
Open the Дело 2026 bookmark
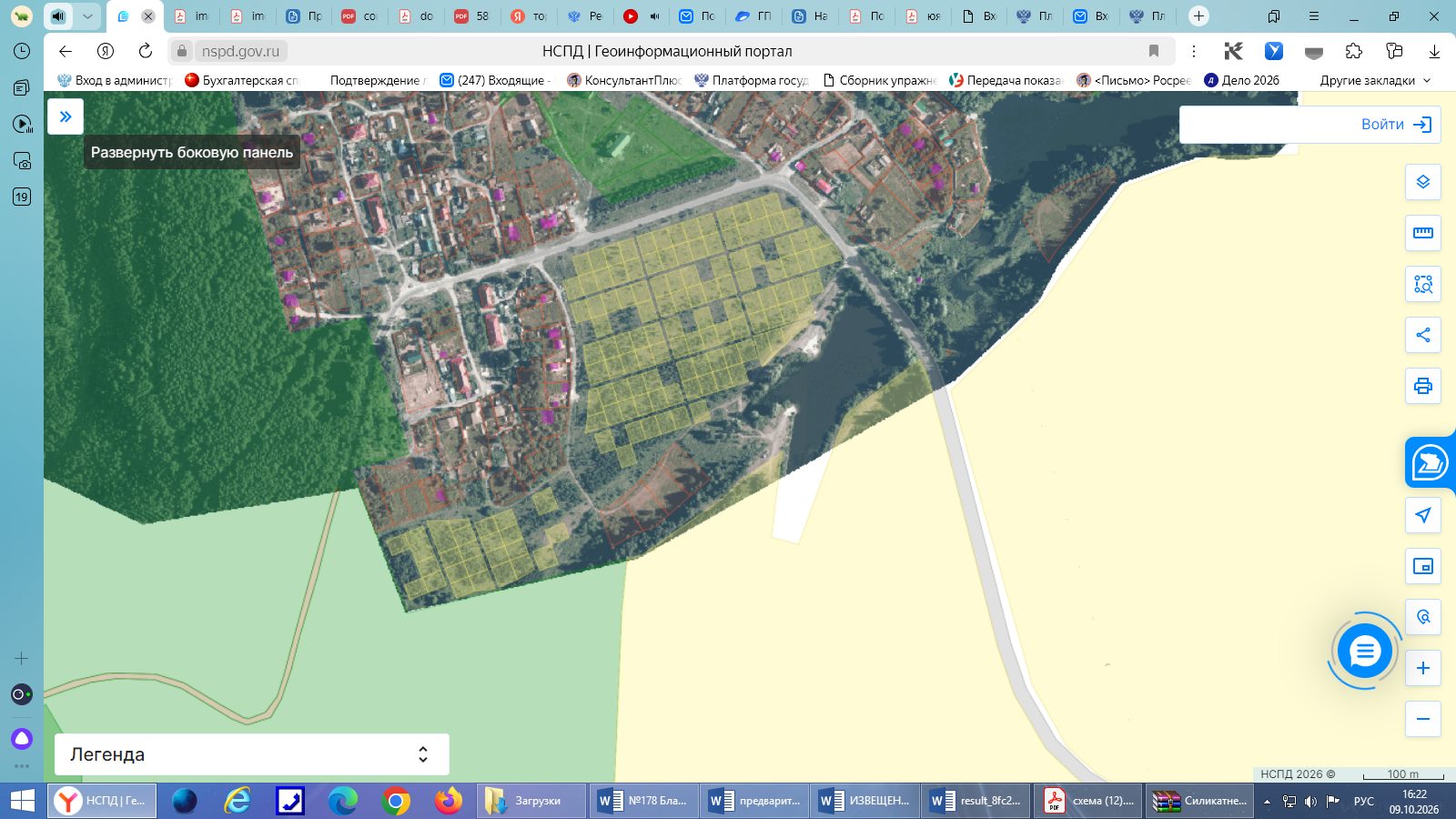click(1242, 80)
